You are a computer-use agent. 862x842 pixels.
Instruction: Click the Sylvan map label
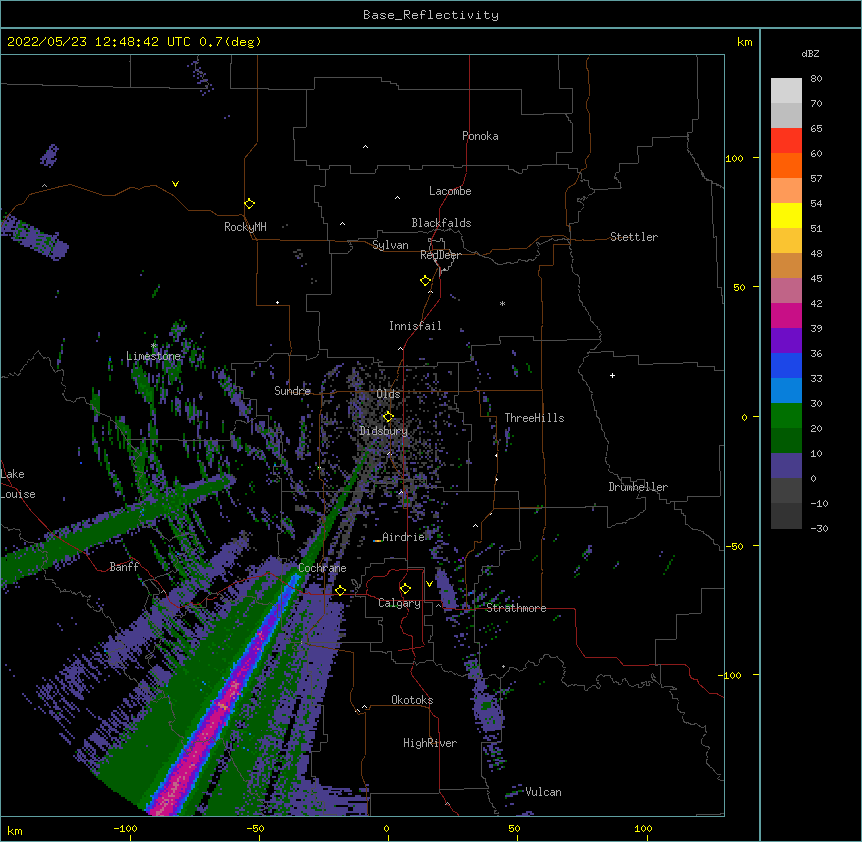click(x=390, y=245)
